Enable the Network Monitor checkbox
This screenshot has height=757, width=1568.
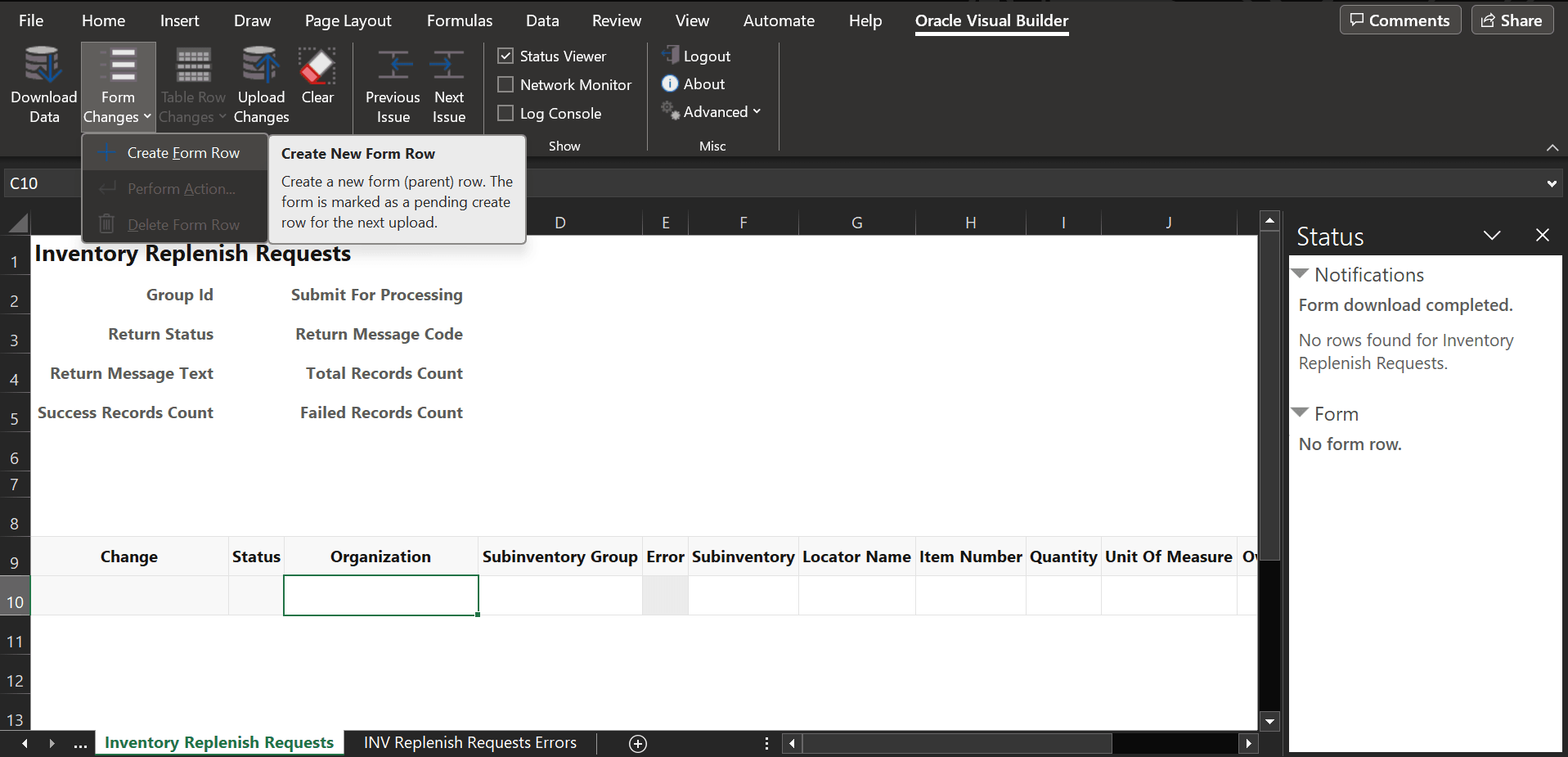(x=505, y=84)
